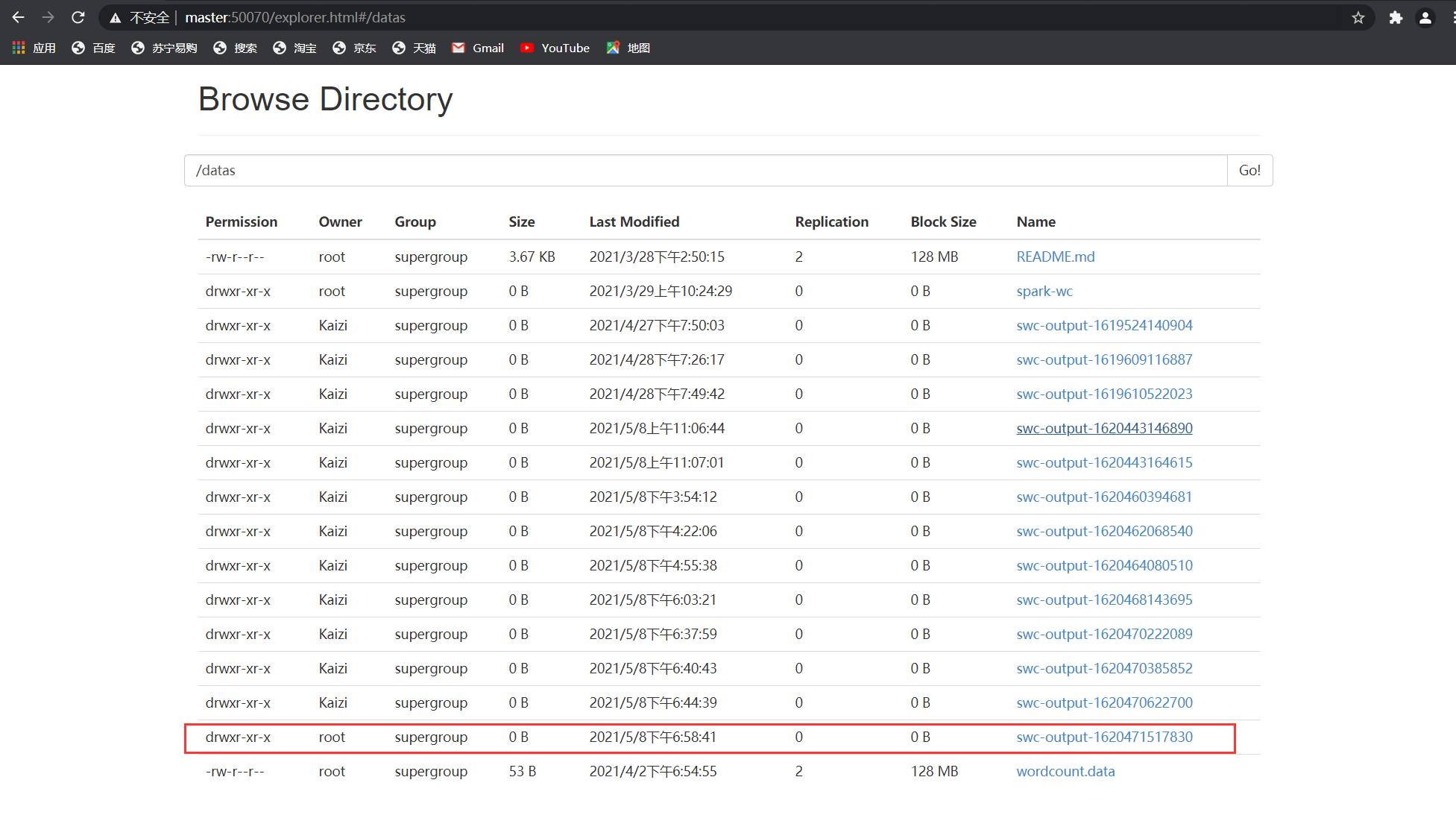
Task: Bookmark this page with the star icon
Action: tap(1358, 17)
